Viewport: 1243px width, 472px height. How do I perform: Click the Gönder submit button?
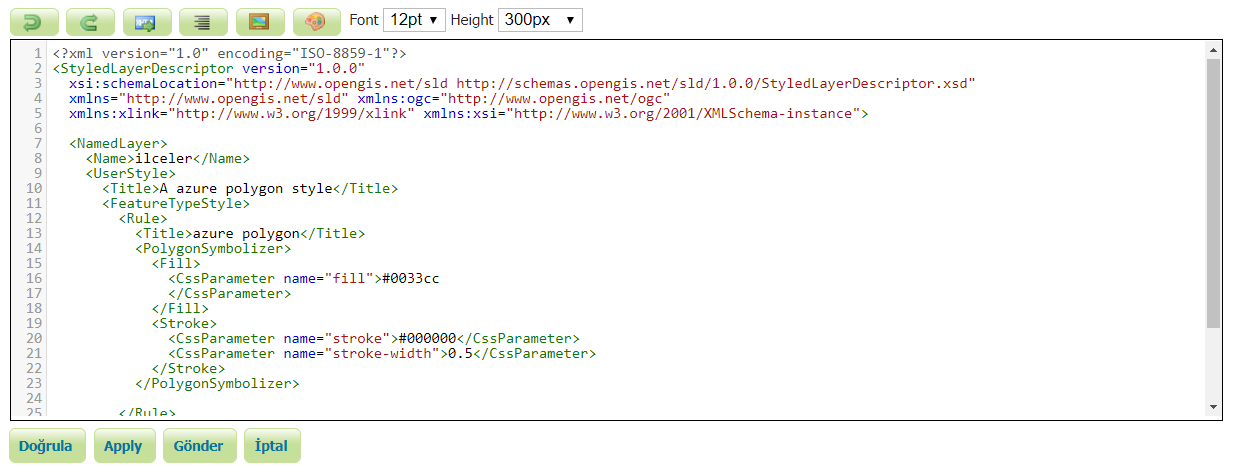click(198, 446)
